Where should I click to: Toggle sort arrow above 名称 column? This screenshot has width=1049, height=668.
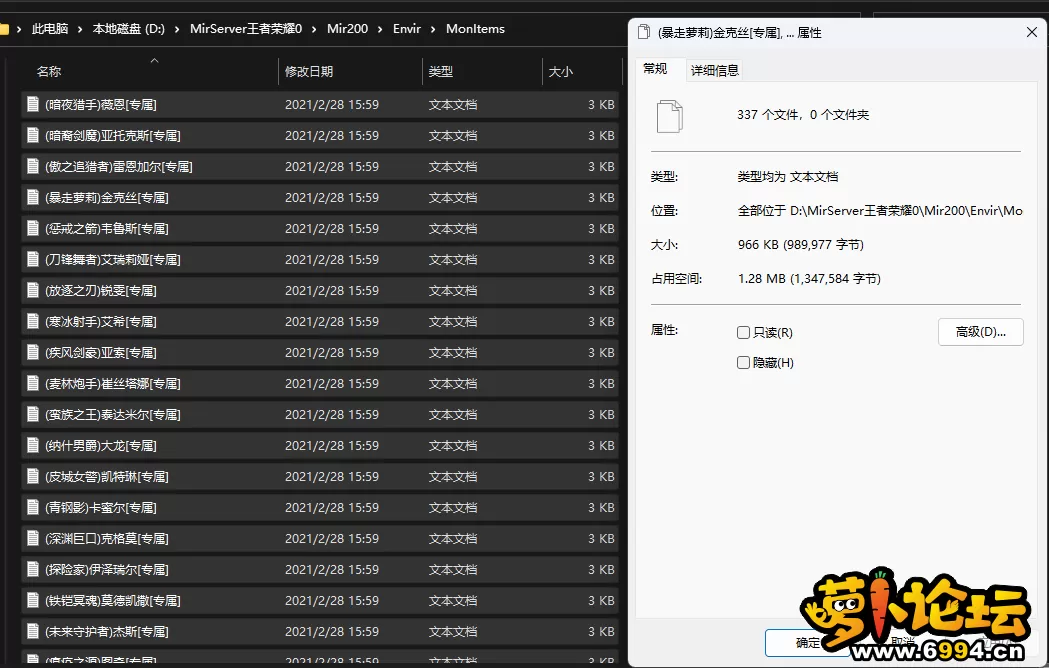coord(154,60)
